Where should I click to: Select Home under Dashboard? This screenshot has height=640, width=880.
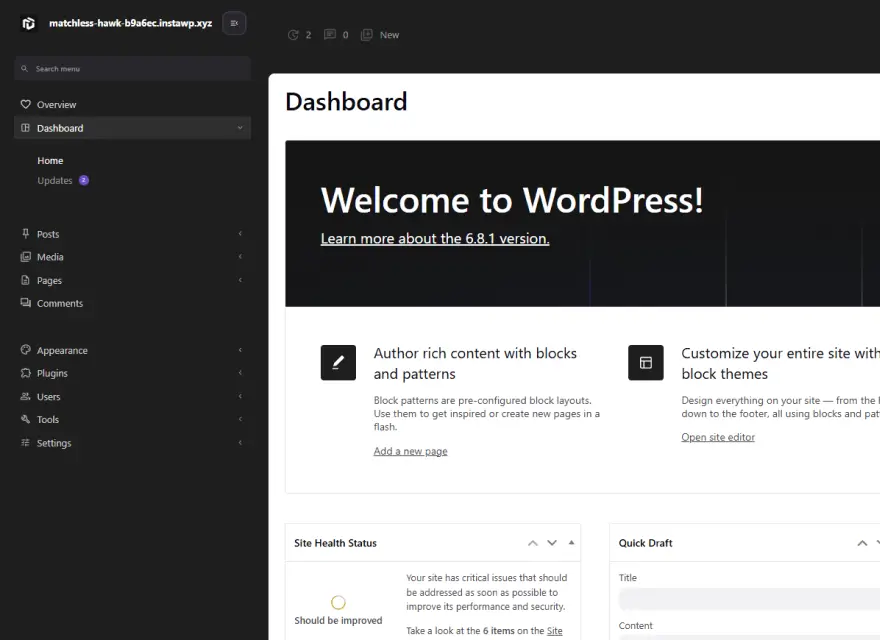[50, 161]
